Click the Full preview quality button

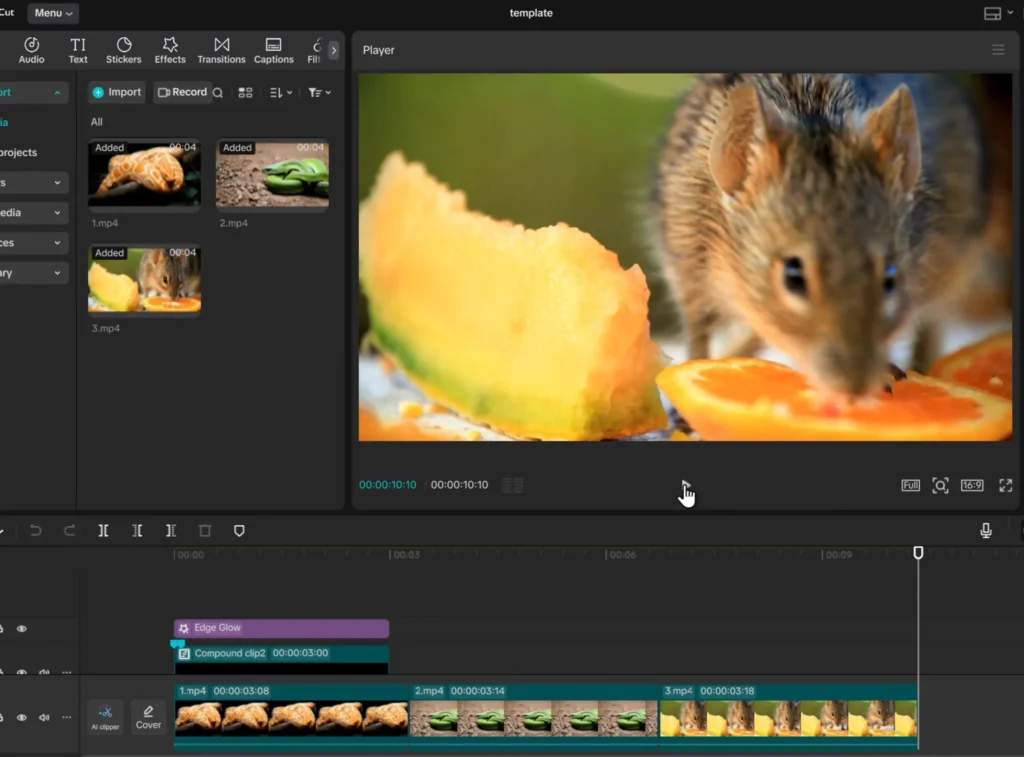pos(910,485)
